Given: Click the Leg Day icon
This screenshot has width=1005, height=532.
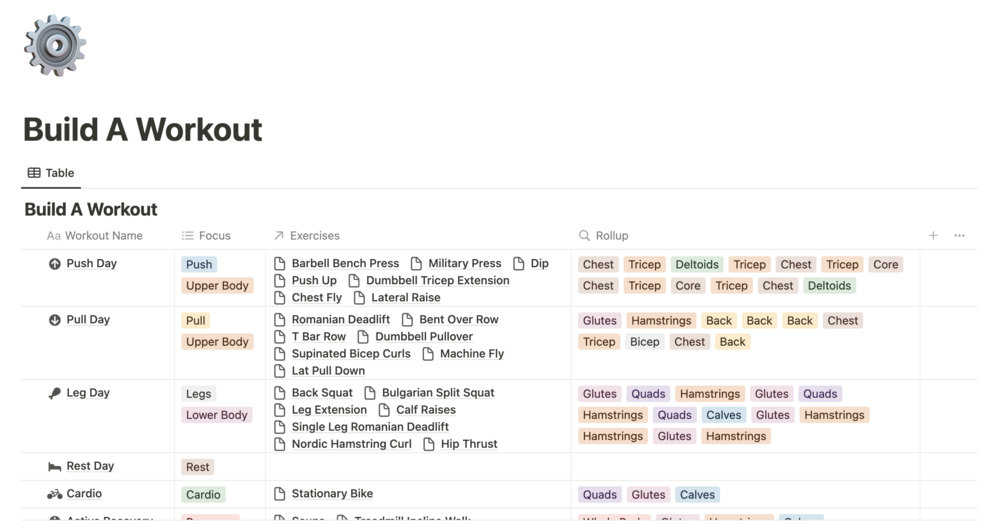Looking at the screenshot, I should (54, 393).
